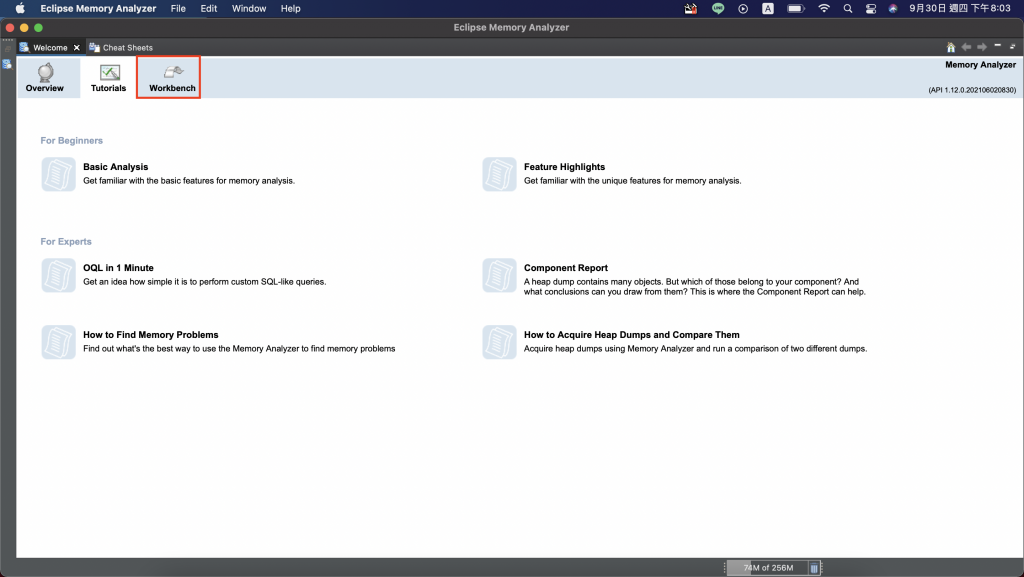The image size is (1024, 577).
Task: Open How to Find Memory Problems link
Action: [151, 335]
